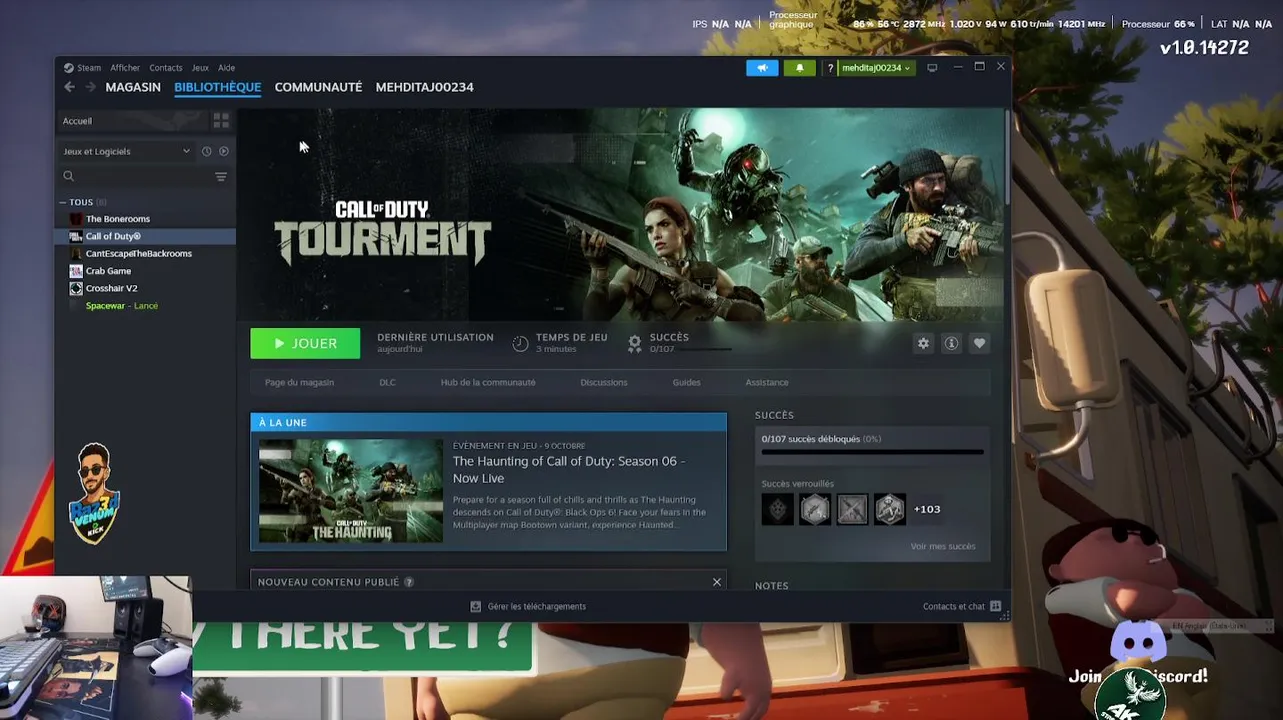
Task: Open collections grid view icon beside Accueil
Action: [221, 121]
